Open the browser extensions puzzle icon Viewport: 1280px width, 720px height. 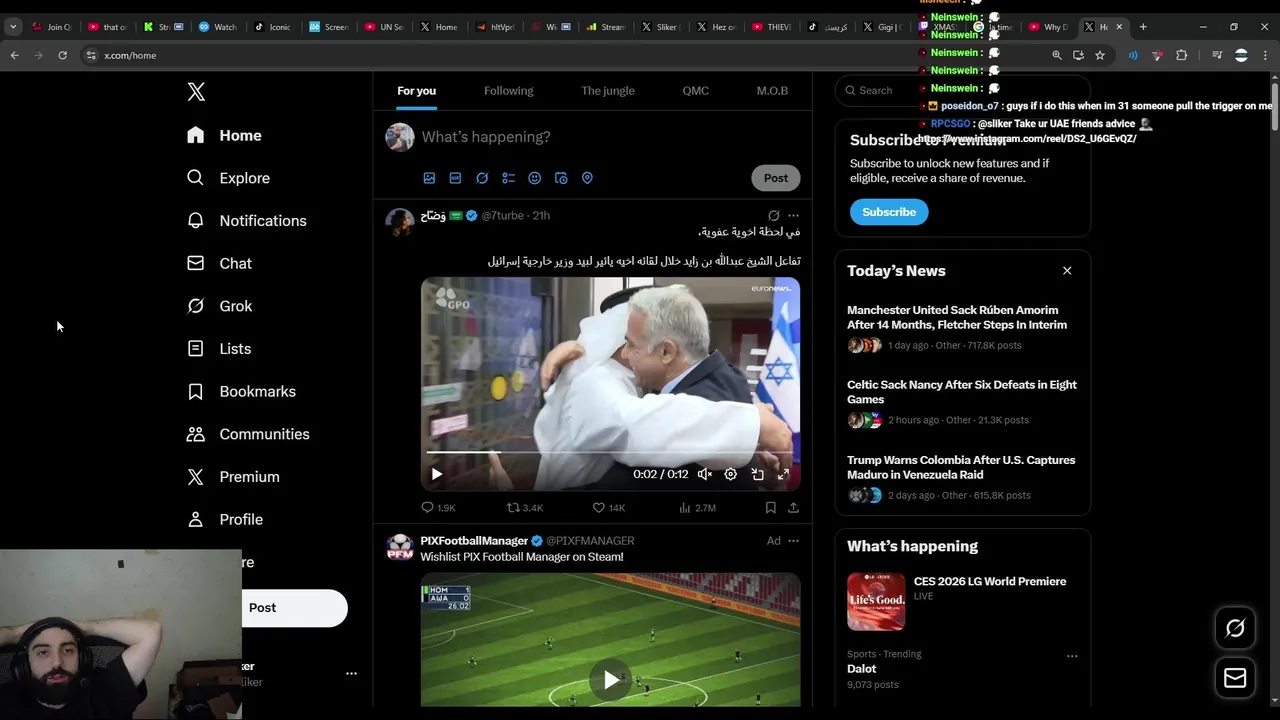click(x=1181, y=55)
